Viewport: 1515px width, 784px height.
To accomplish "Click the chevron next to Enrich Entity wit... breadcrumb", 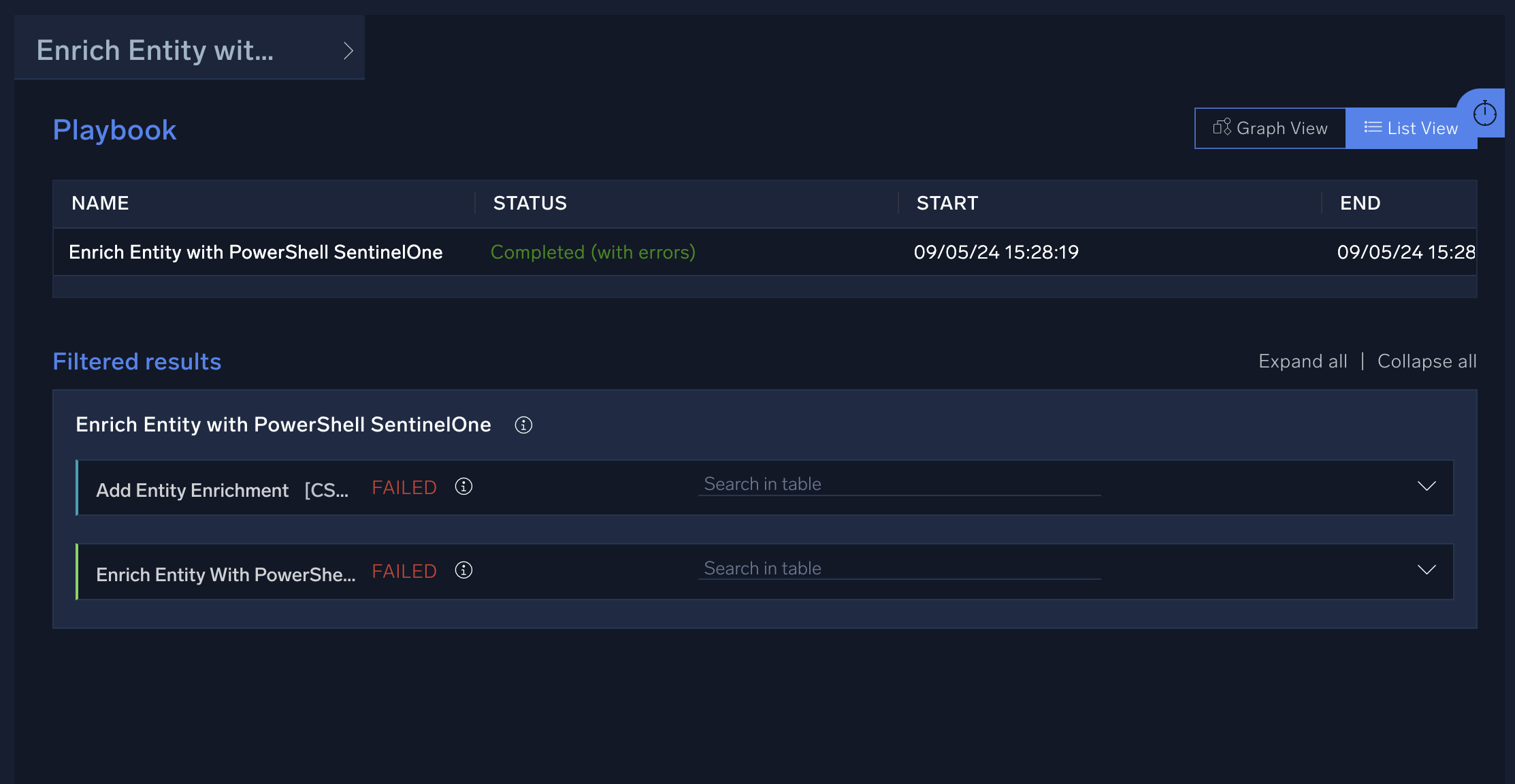I will [348, 50].
